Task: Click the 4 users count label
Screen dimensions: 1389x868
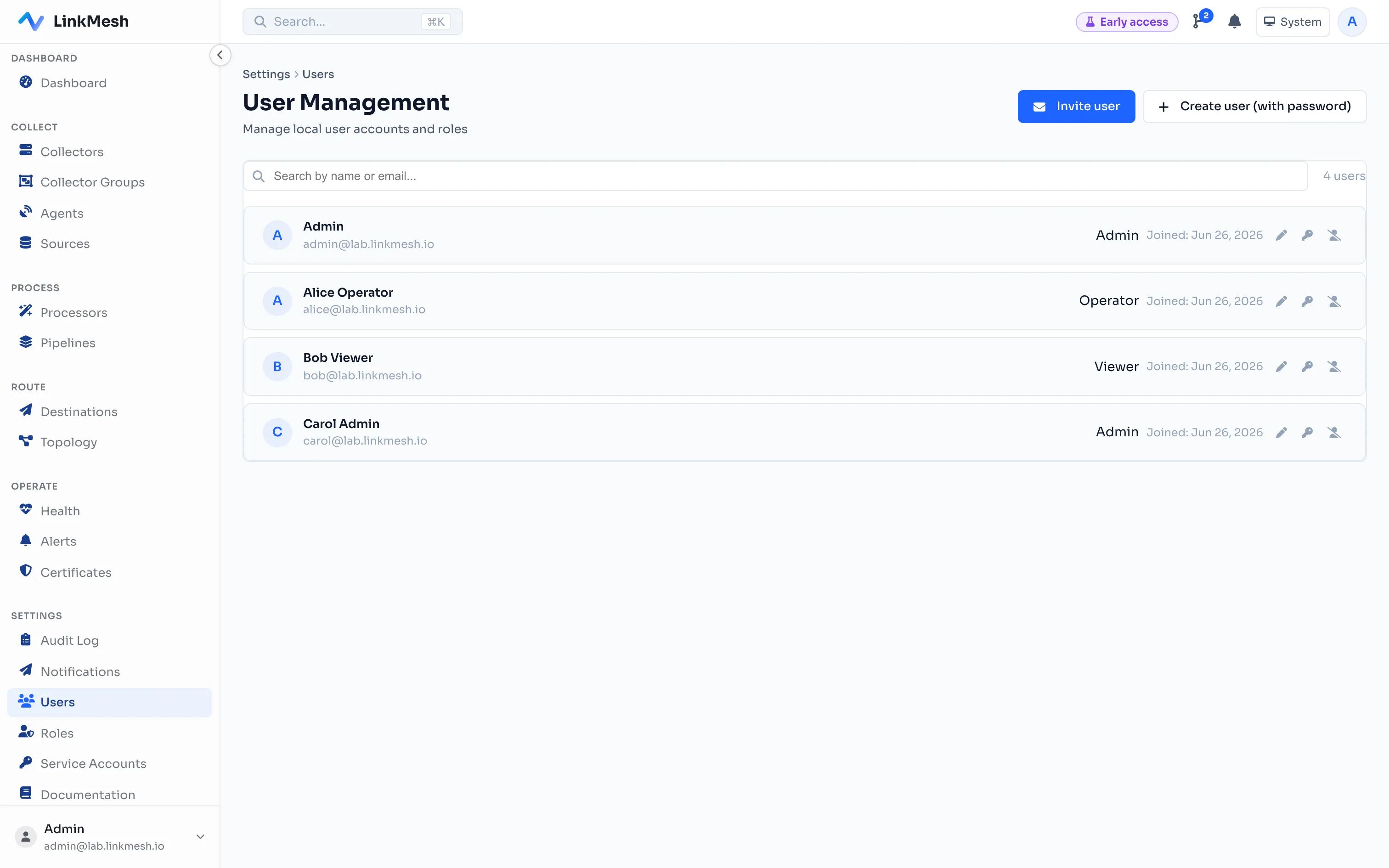Action: (x=1344, y=176)
